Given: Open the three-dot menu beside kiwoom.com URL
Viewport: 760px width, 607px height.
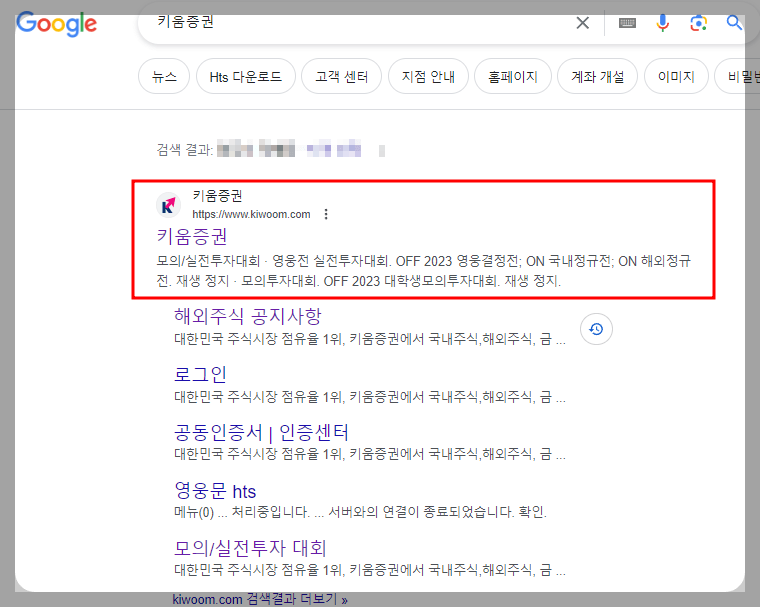Looking at the screenshot, I should [326, 214].
